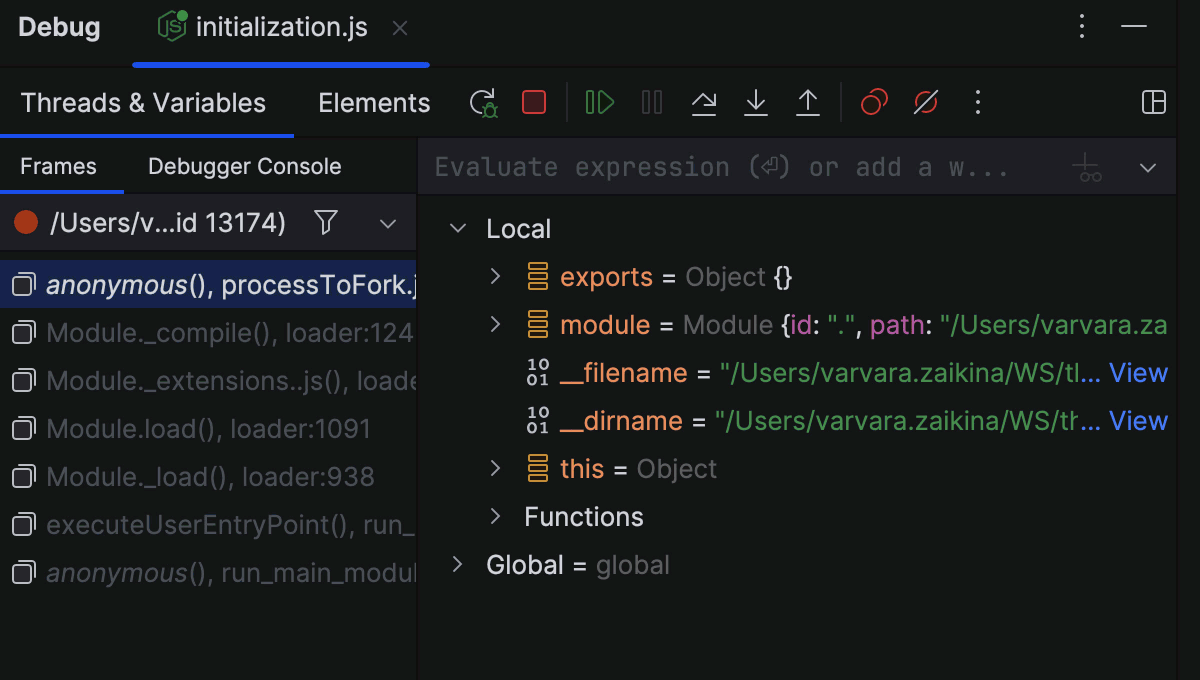Screen dimensions: 1200x680
Task: Open the debug panel layout settings
Action: (x=1154, y=101)
